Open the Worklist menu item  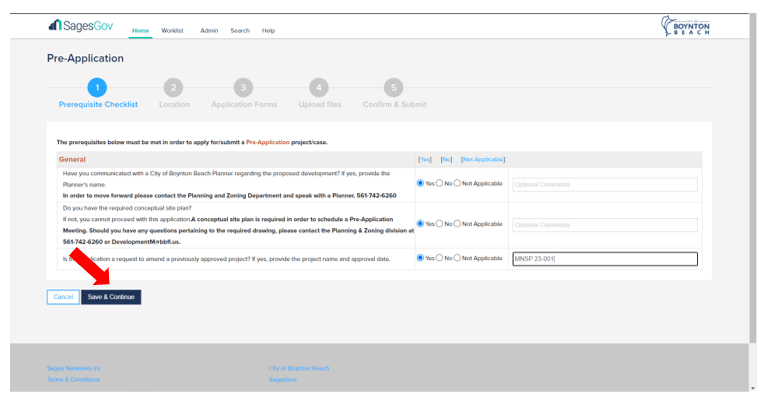[172, 31]
